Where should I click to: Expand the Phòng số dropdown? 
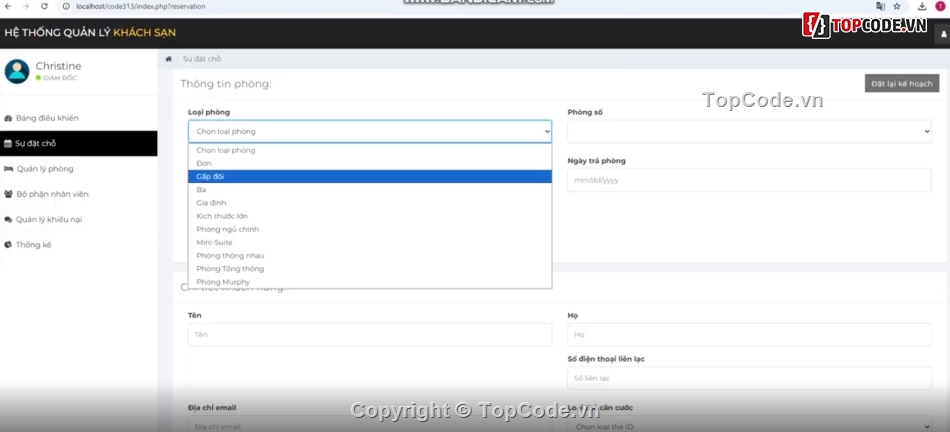coord(748,131)
